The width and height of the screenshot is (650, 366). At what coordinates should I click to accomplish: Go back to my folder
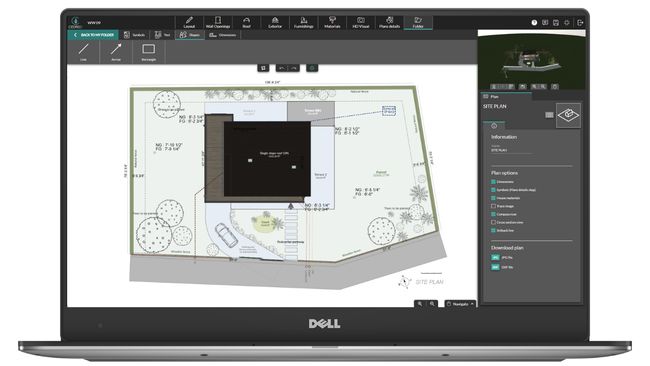[93, 35]
